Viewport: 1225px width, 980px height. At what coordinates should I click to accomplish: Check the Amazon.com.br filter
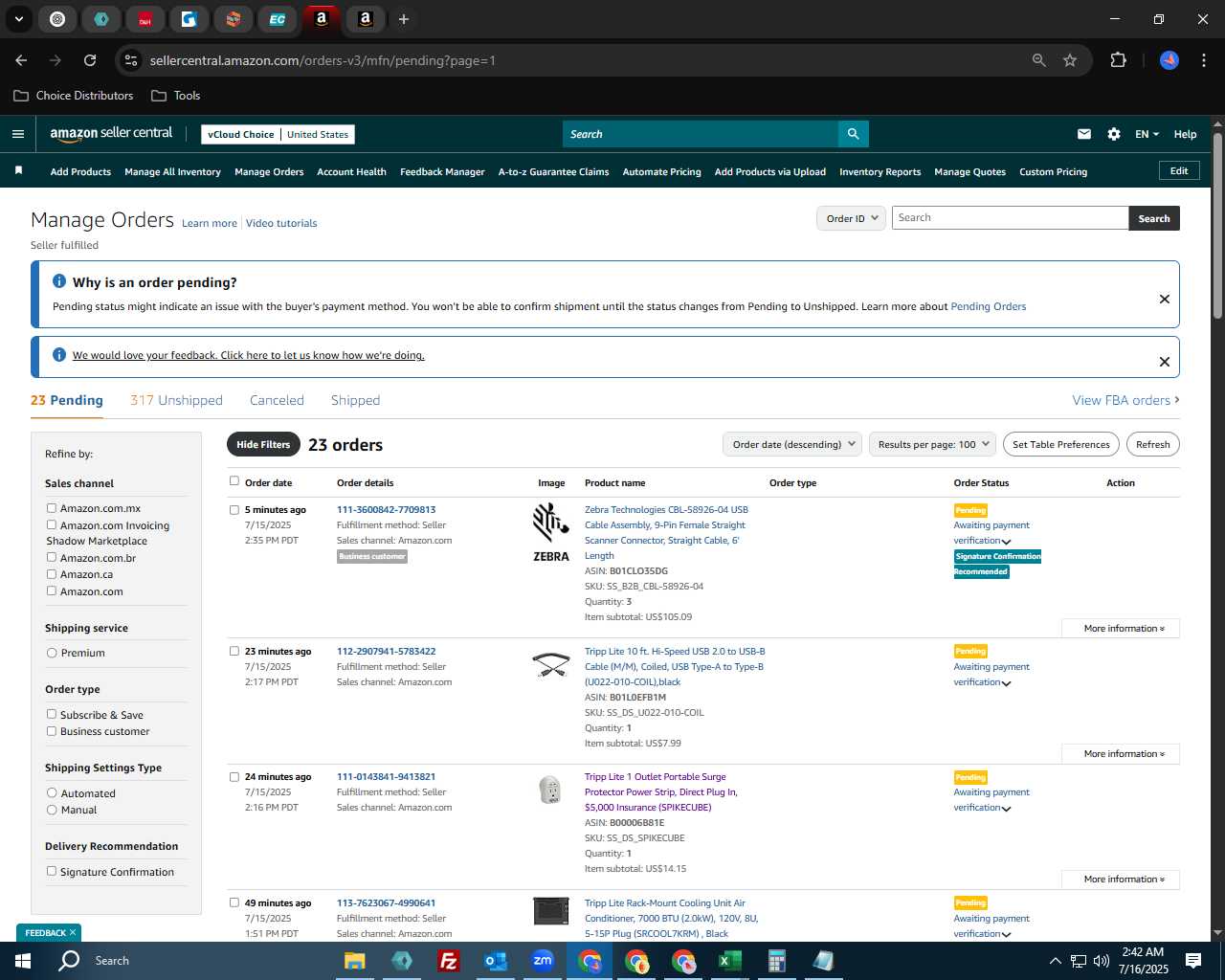(52, 557)
